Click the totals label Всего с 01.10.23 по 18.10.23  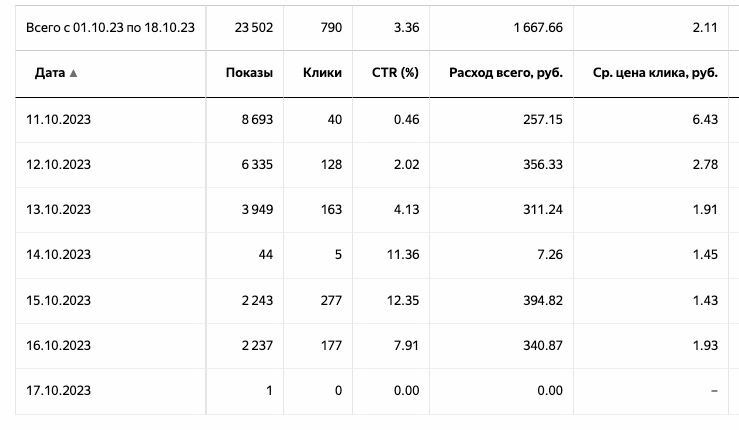(x=110, y=27)
